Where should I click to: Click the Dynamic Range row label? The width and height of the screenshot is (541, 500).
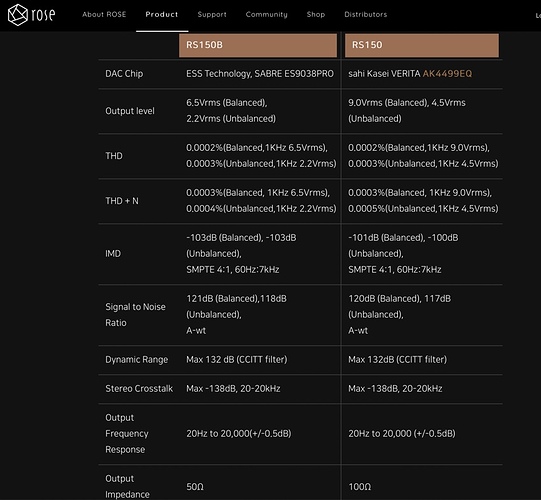[x=137, y=360]
